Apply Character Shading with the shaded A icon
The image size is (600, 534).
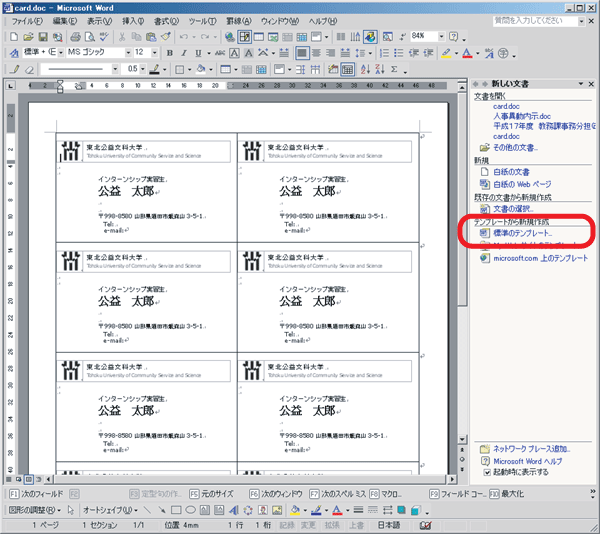(249, 53)
